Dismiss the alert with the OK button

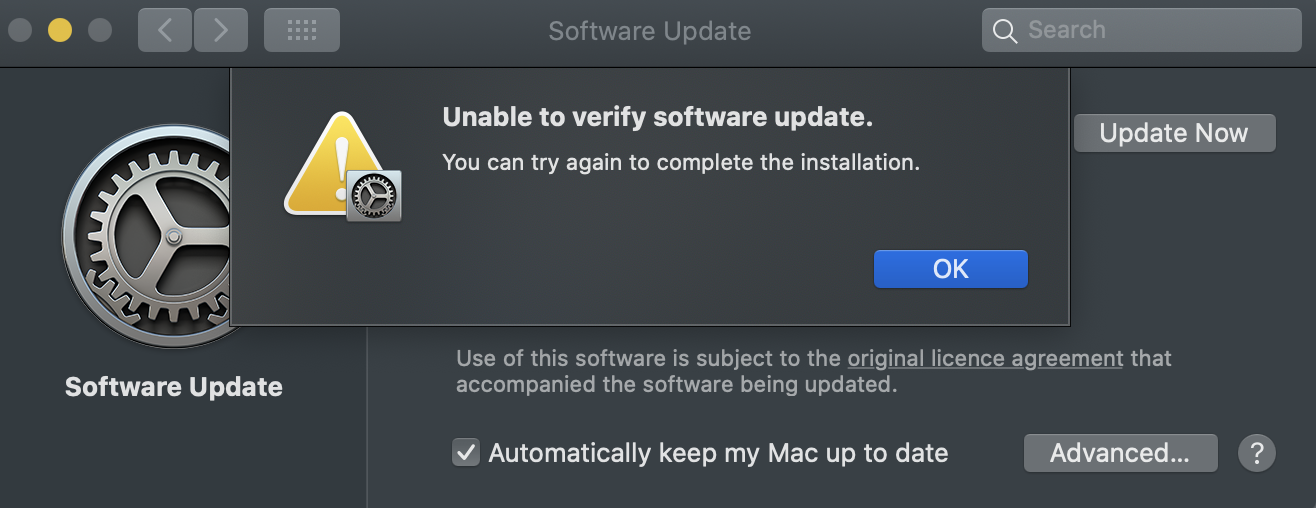[950, 269]
